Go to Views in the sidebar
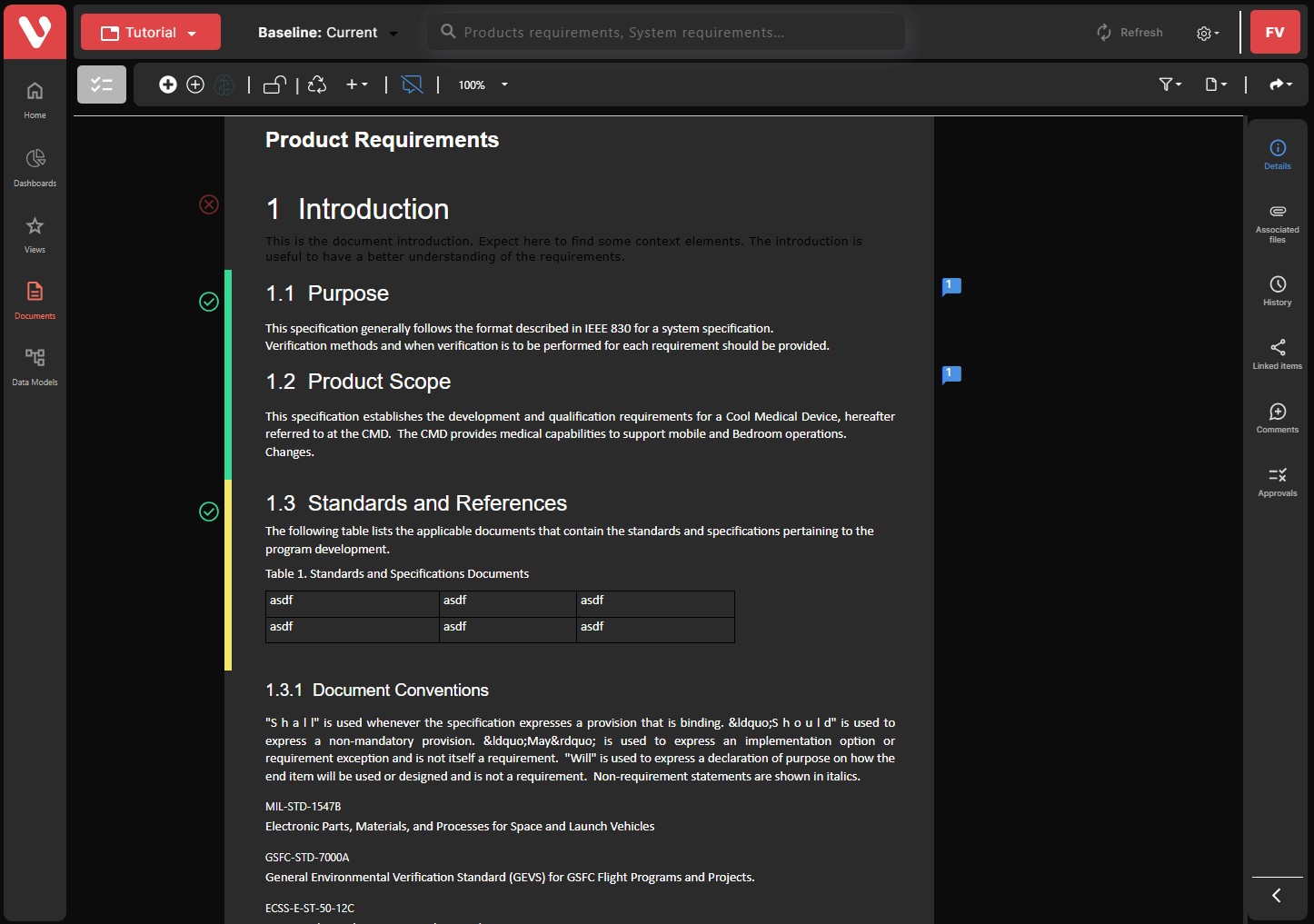The height and width of the screenshot is (924, 1314). tap(35, 234)
